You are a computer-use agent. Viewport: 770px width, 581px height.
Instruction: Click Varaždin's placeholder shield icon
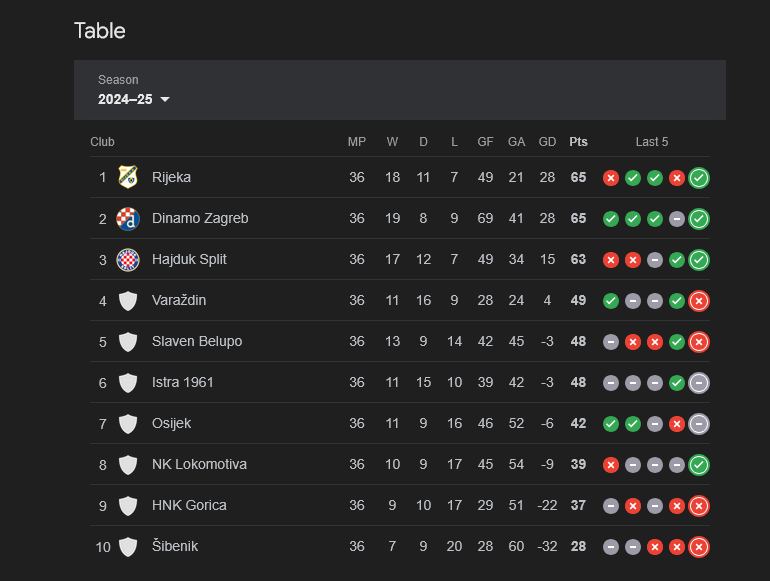click(127, 300)
